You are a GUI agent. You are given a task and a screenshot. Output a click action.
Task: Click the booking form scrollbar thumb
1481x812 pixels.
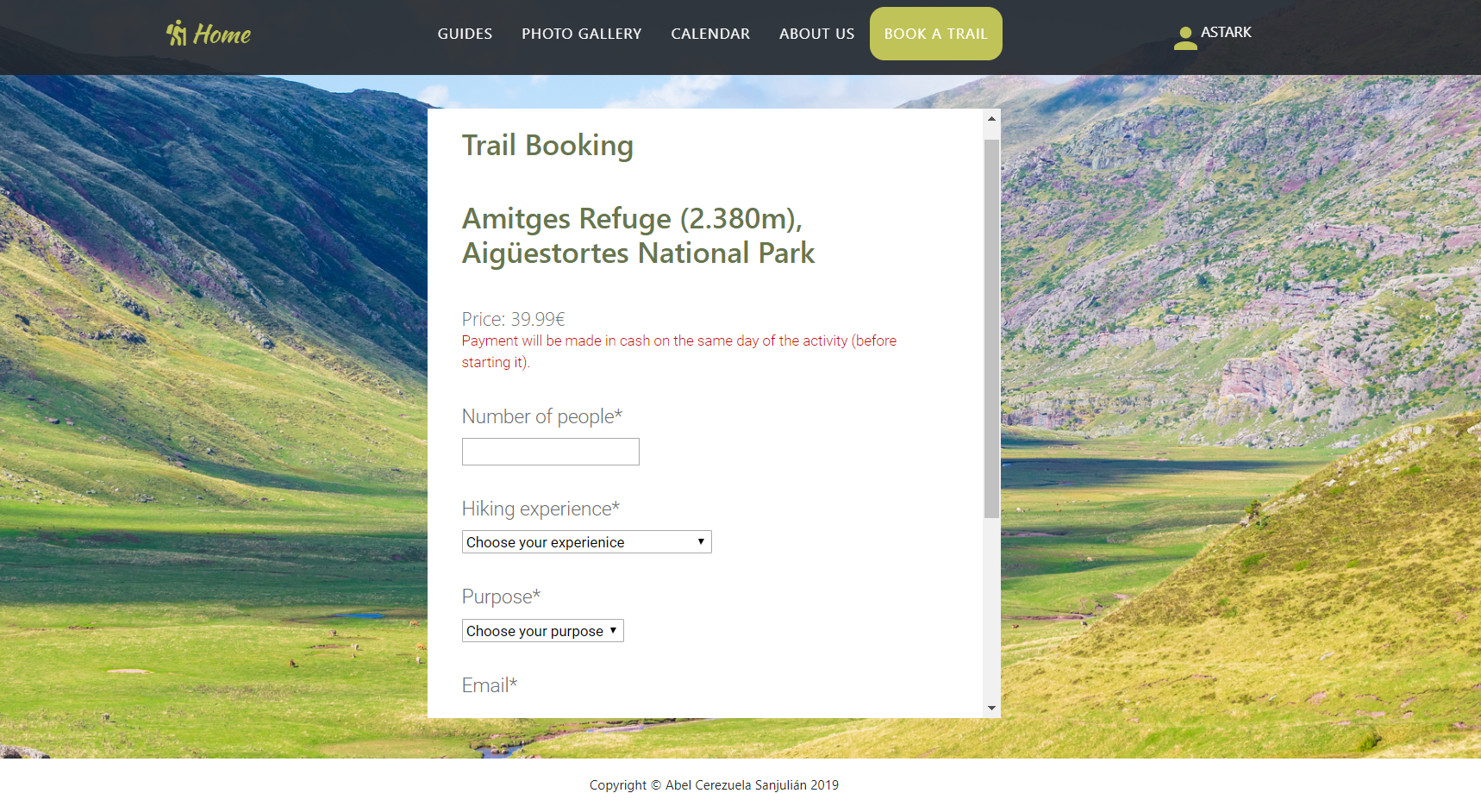pos(991,328)
